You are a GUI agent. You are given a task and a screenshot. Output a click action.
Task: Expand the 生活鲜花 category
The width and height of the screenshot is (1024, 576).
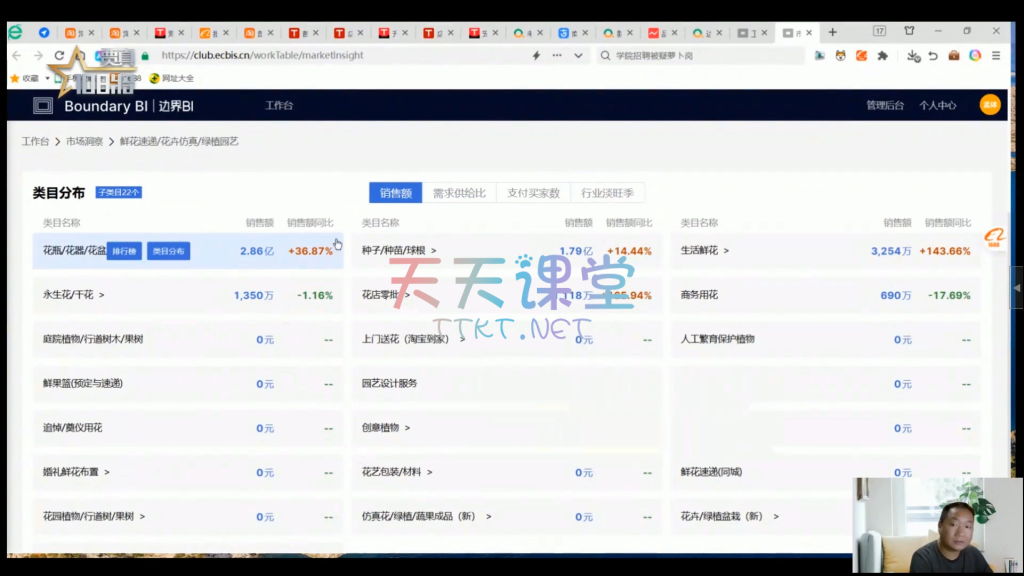[726, 251]
